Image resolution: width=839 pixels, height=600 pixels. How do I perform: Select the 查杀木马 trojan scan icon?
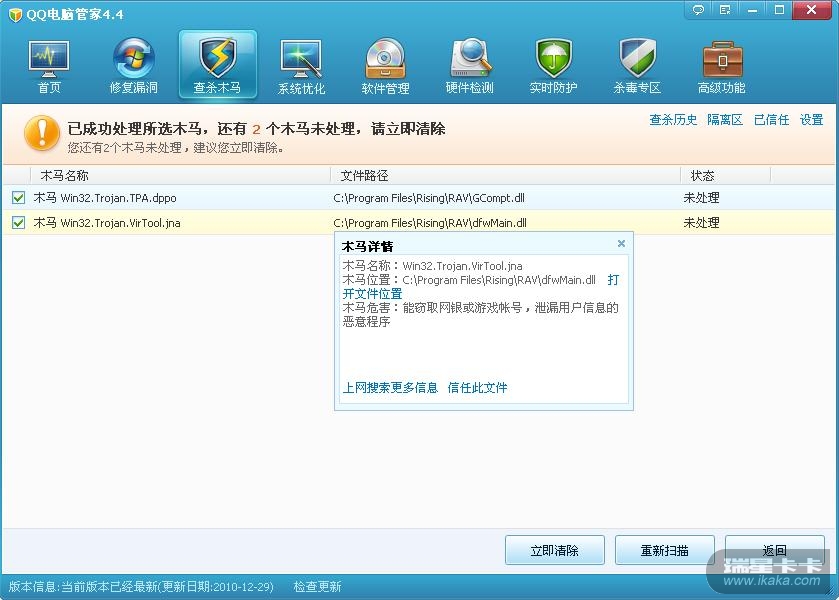pos(217,65)
